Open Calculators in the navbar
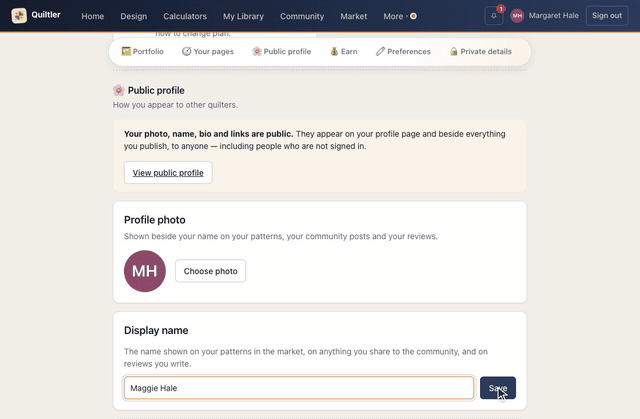This screenshot has width=640, height=419. click(x=185, y=16)
